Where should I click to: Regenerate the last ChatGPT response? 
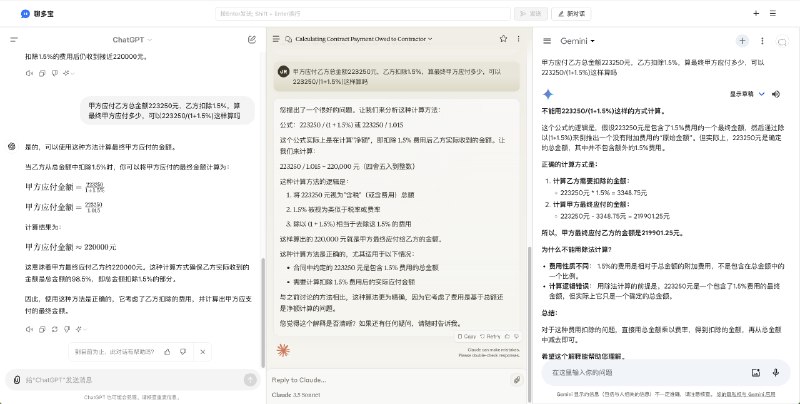click(x=55, y=330)
